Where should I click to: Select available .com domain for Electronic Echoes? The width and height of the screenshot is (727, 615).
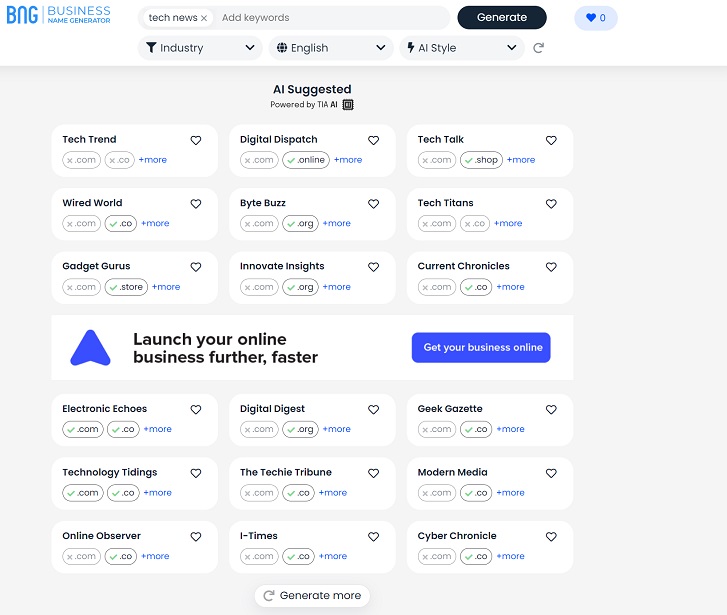tap(83, 429)
